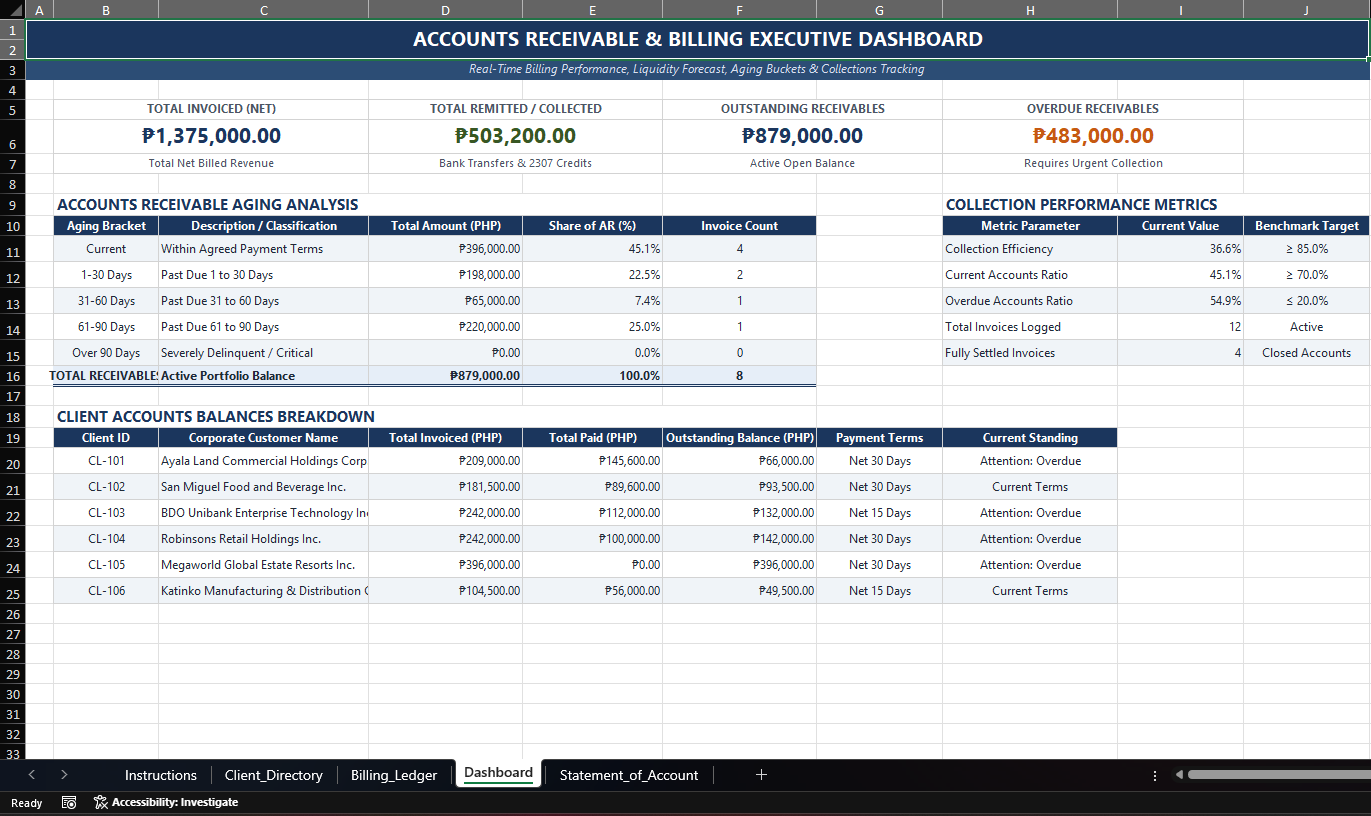
Task: Select Total Invoiced value ₱1,375,000.00
Action: coord(212,136)
